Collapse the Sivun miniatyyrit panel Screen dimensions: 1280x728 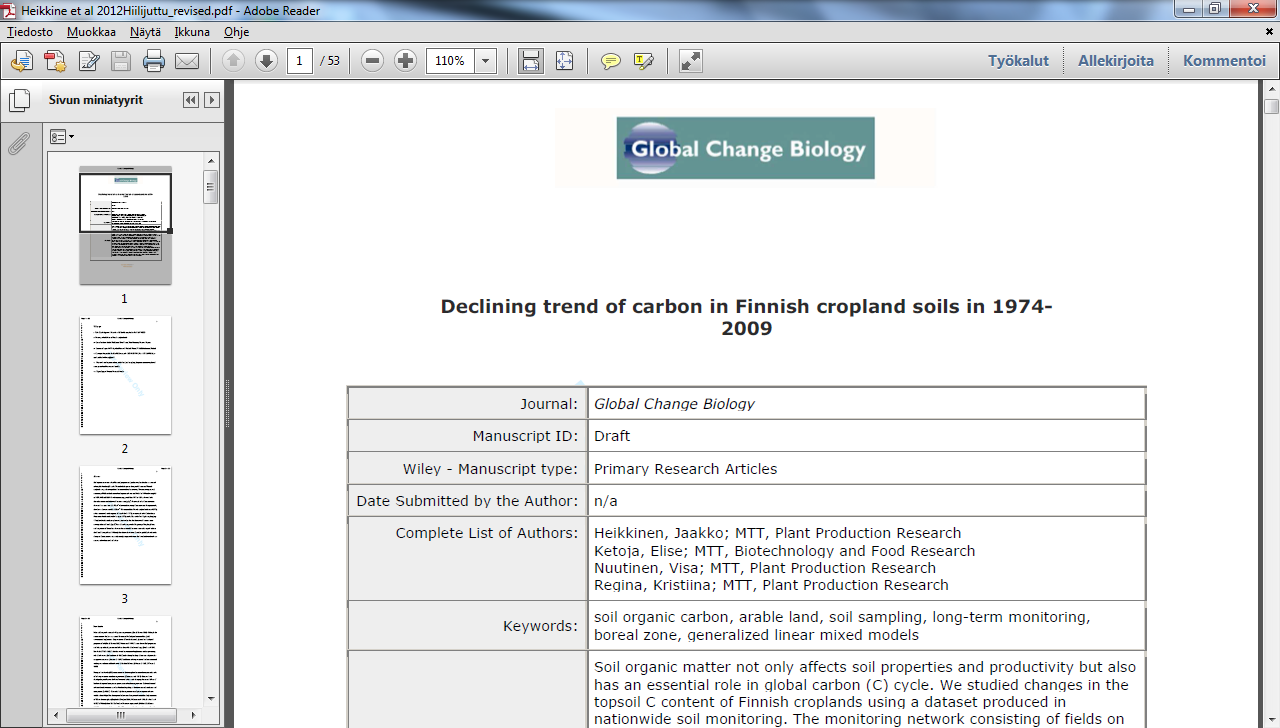[191, 100]
